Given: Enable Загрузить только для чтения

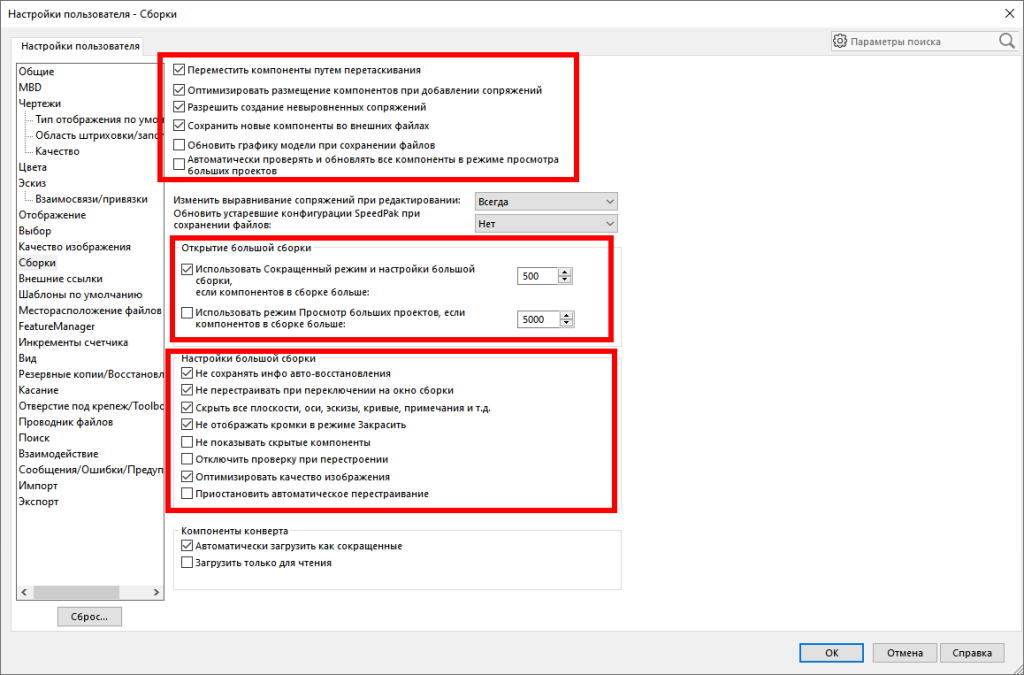Looking at the screenshot, I should pyautogui.click(x=187, y=563).
